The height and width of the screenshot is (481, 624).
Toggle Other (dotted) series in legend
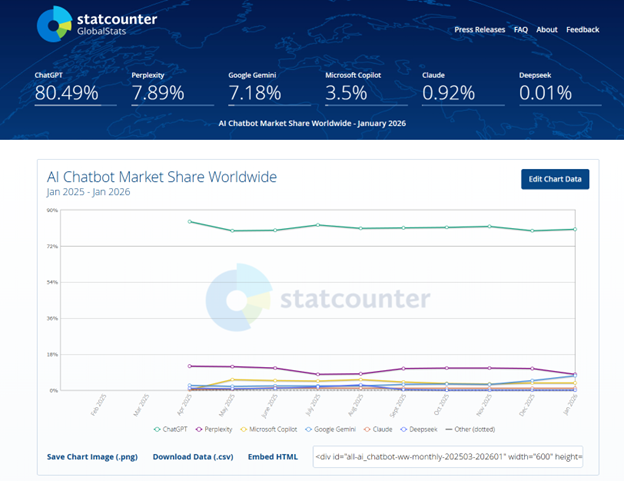470,429
